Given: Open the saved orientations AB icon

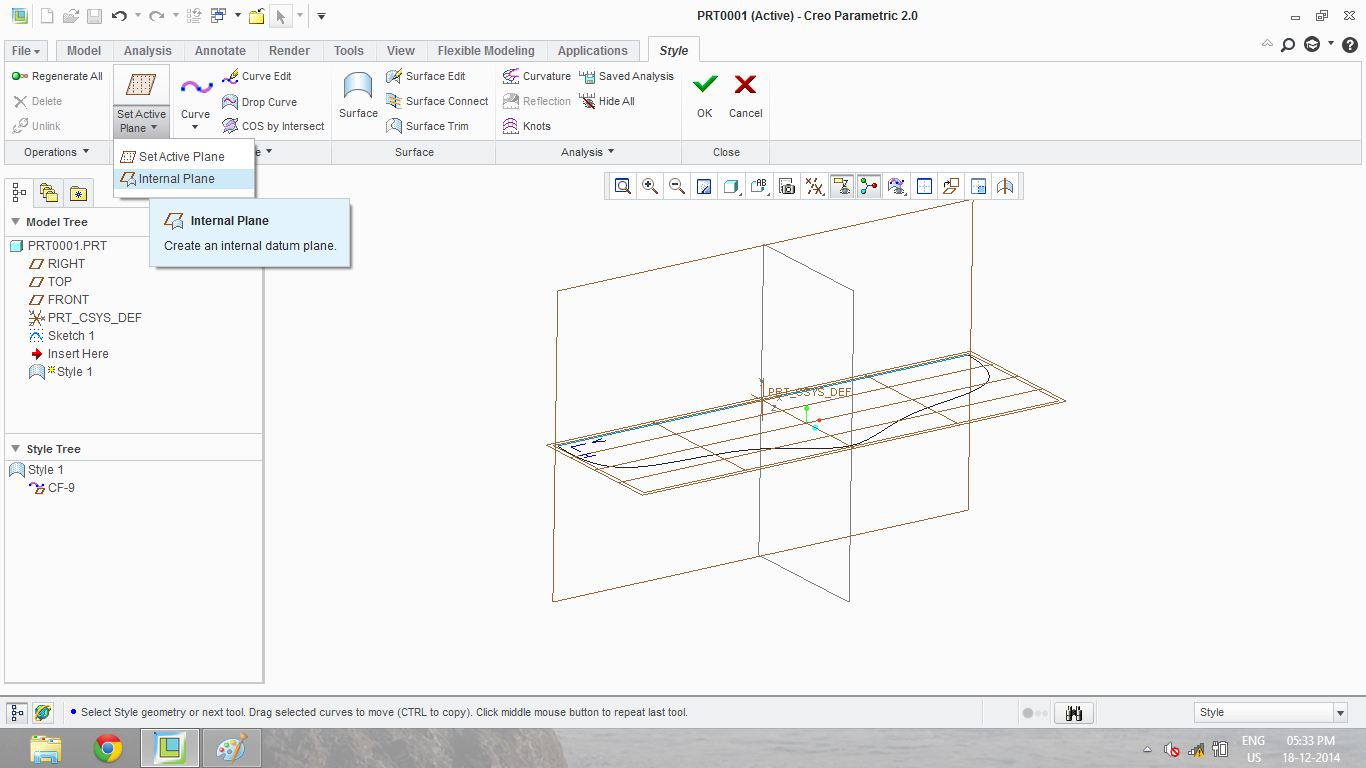Looking at the screenshot, I should click(759, 186).
